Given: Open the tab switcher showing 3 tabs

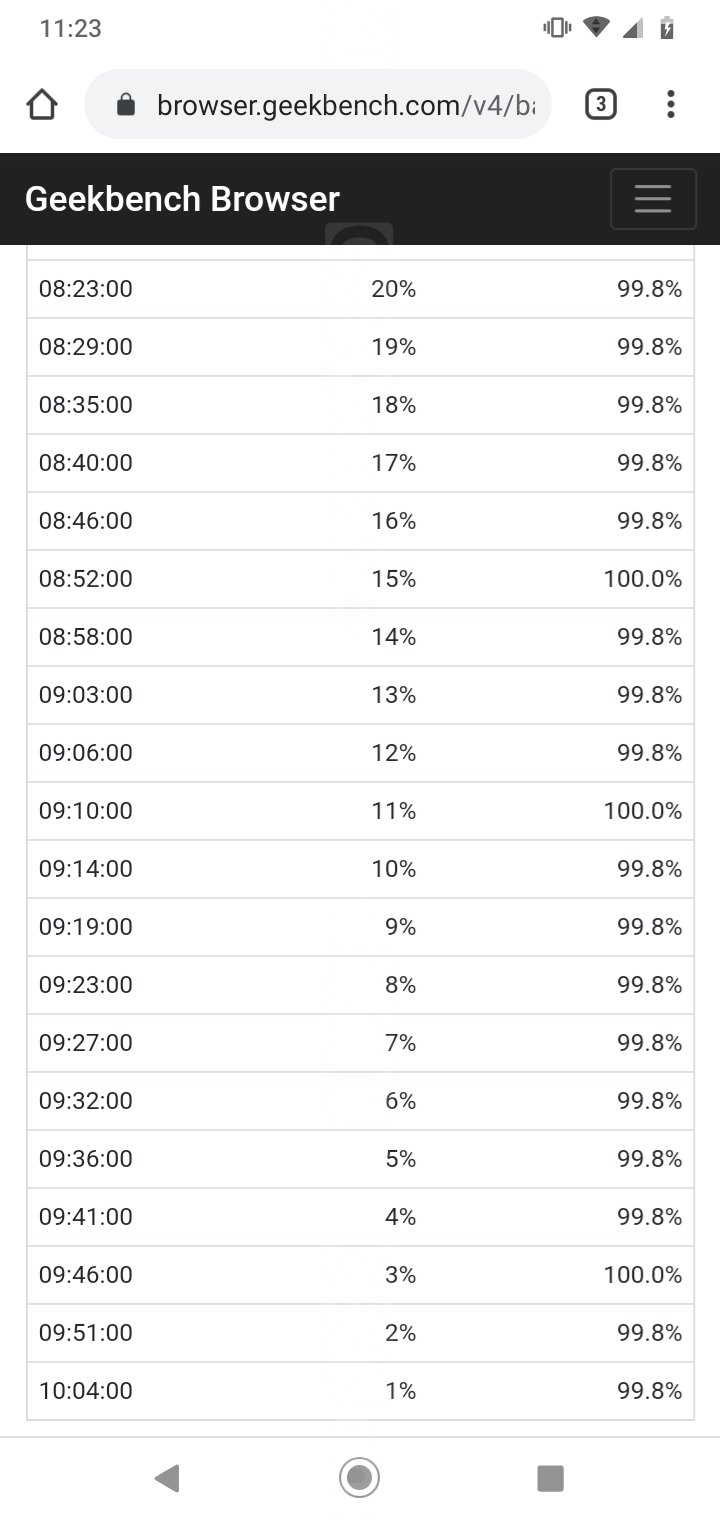Looking at the screenshot, I should [600, 104].
